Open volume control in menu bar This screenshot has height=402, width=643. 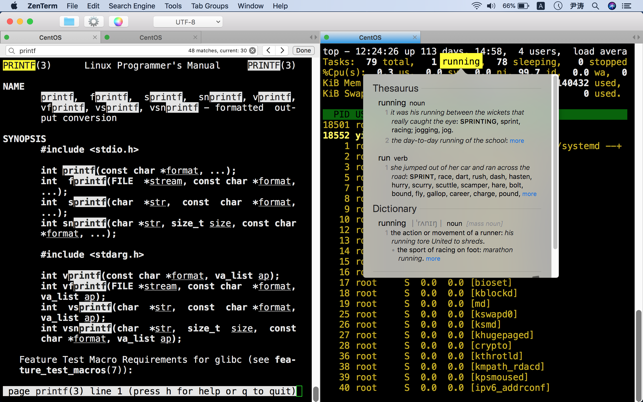tap(491, 6)
